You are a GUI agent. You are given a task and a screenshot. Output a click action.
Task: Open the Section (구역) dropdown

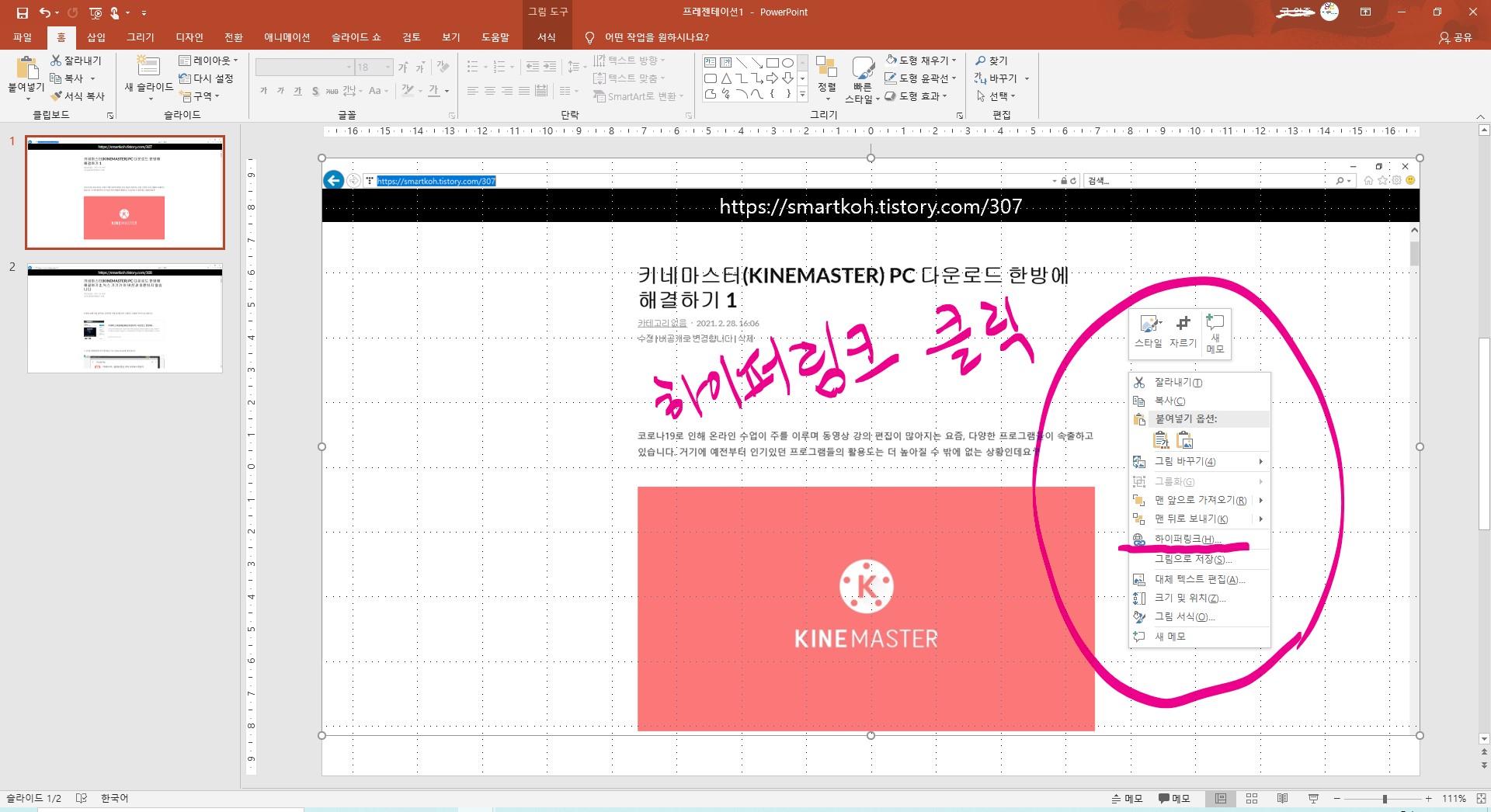click(x=200, y=96)
